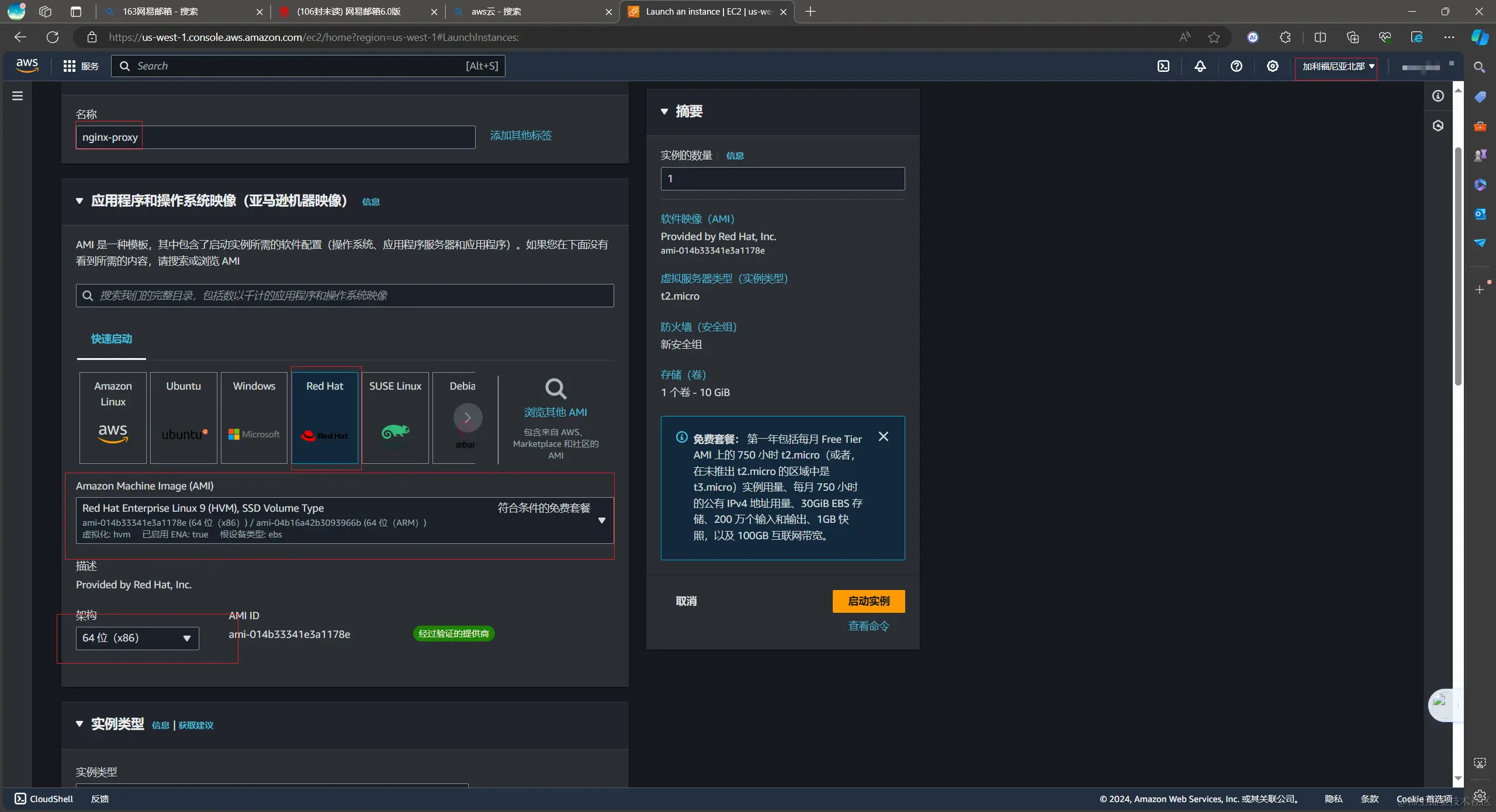The image size is (1496, 812).
Task: Click the AMI catalog search field
Action: tap(345, 296)
